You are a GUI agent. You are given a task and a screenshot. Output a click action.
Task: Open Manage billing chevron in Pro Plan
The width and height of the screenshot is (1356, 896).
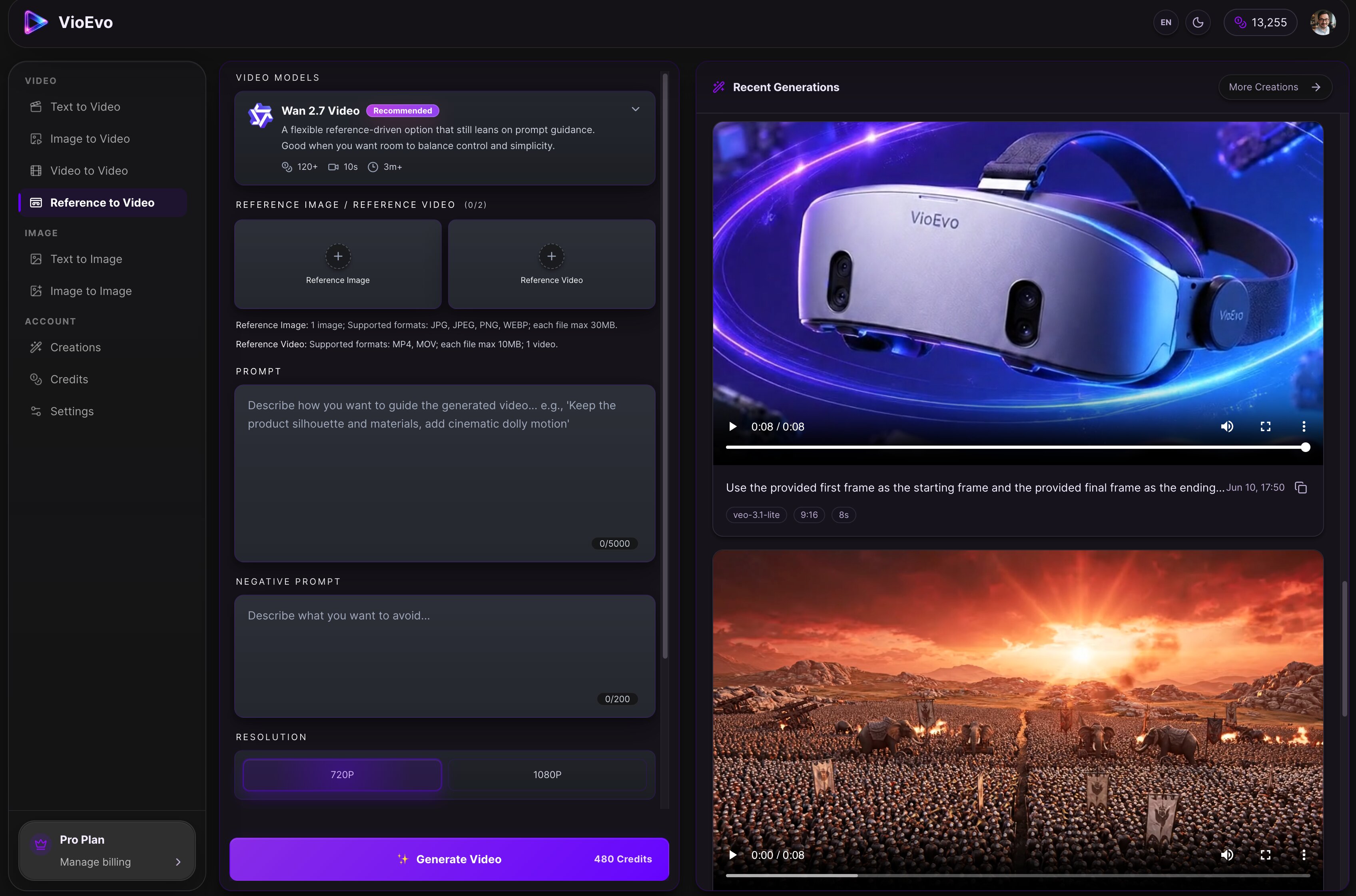click(x=178, y=862)
